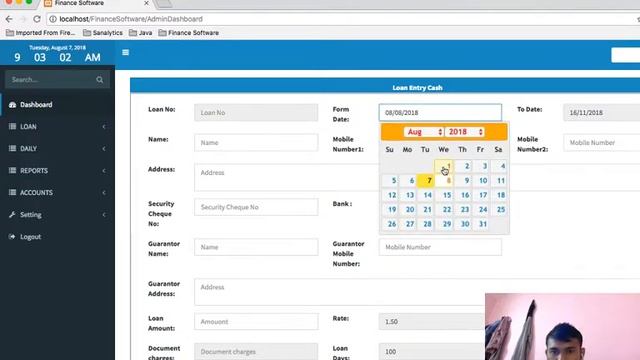Viewport: 640px width, 360px height.
Task: Choose August 15 in the datepicker
Action: pos(443,195)
